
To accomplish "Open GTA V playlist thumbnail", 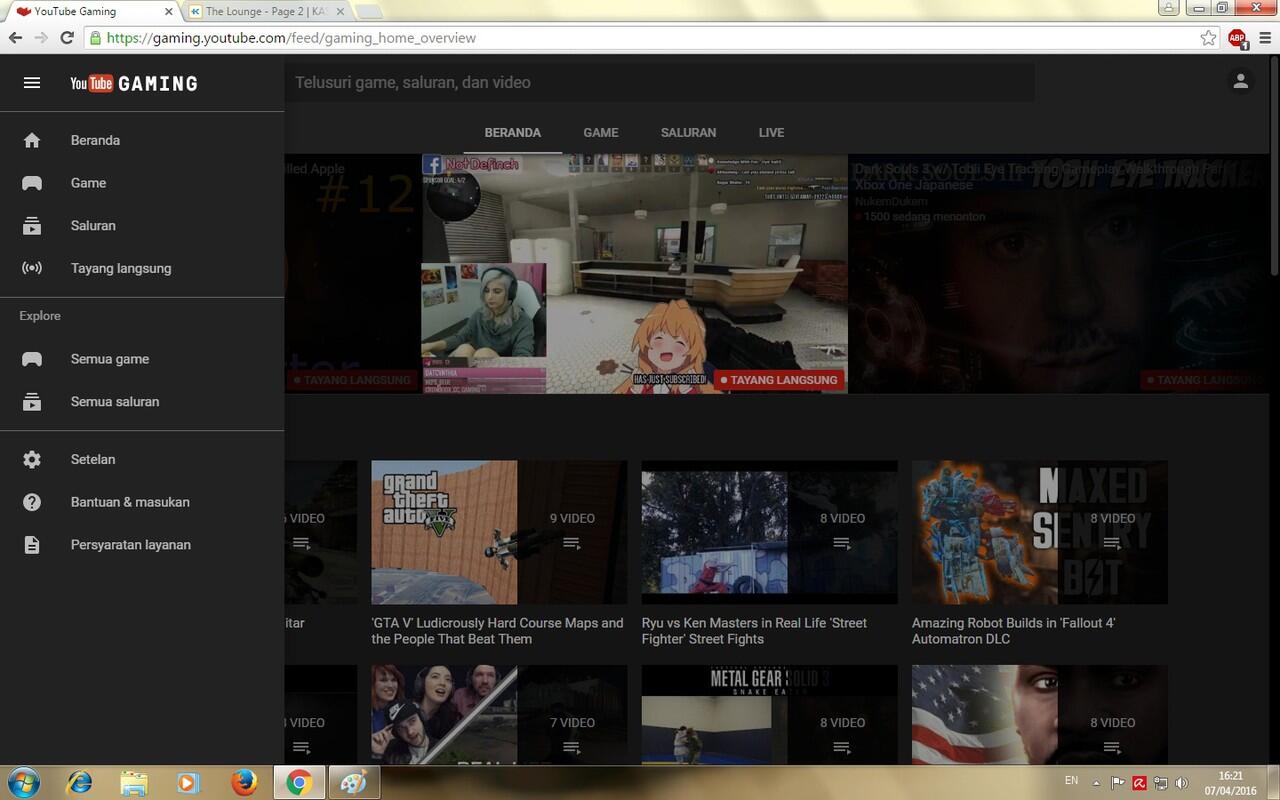I will [499, 532].
